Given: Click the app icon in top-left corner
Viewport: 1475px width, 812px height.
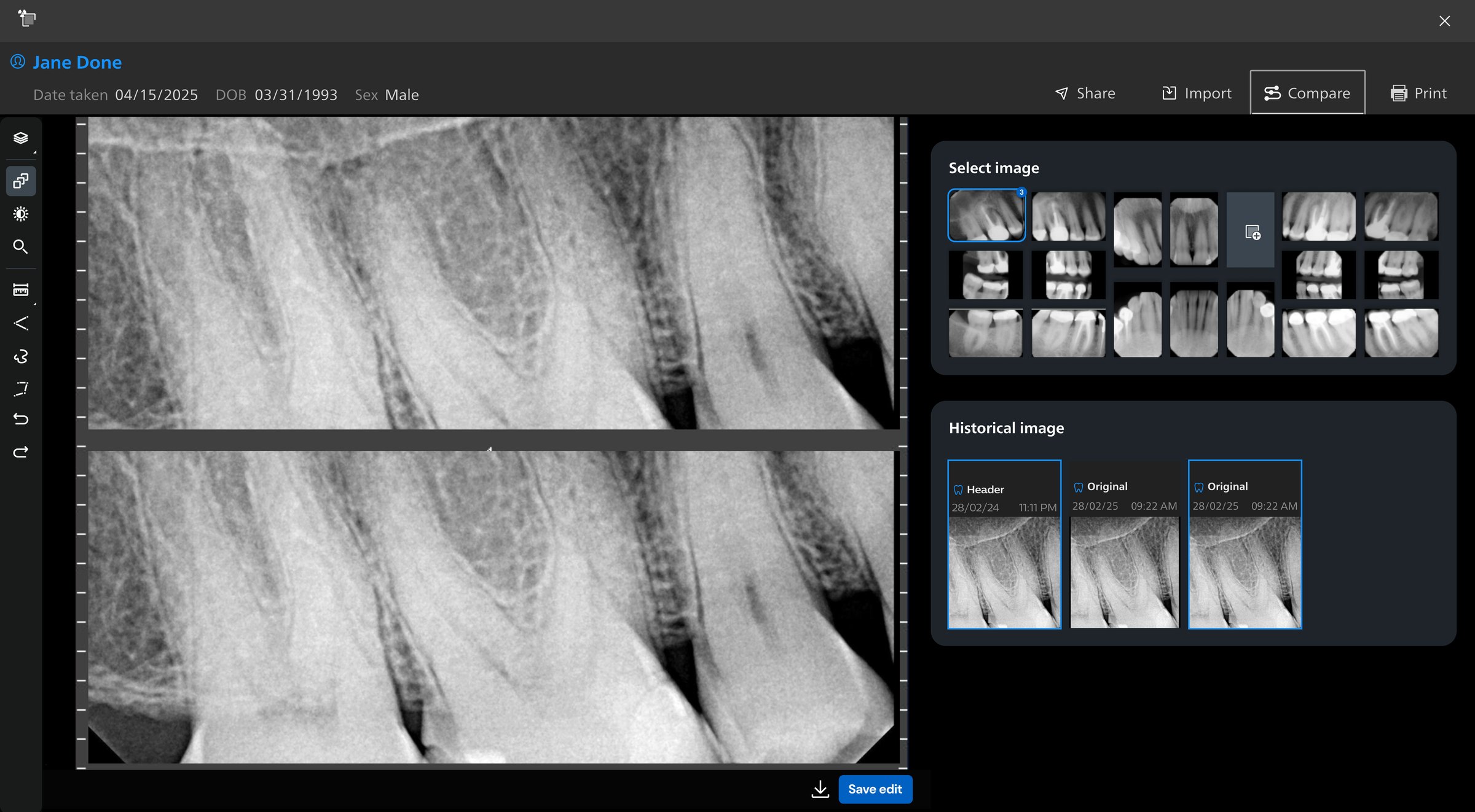Looking at the screenshot, I should [x=26, y=18].
